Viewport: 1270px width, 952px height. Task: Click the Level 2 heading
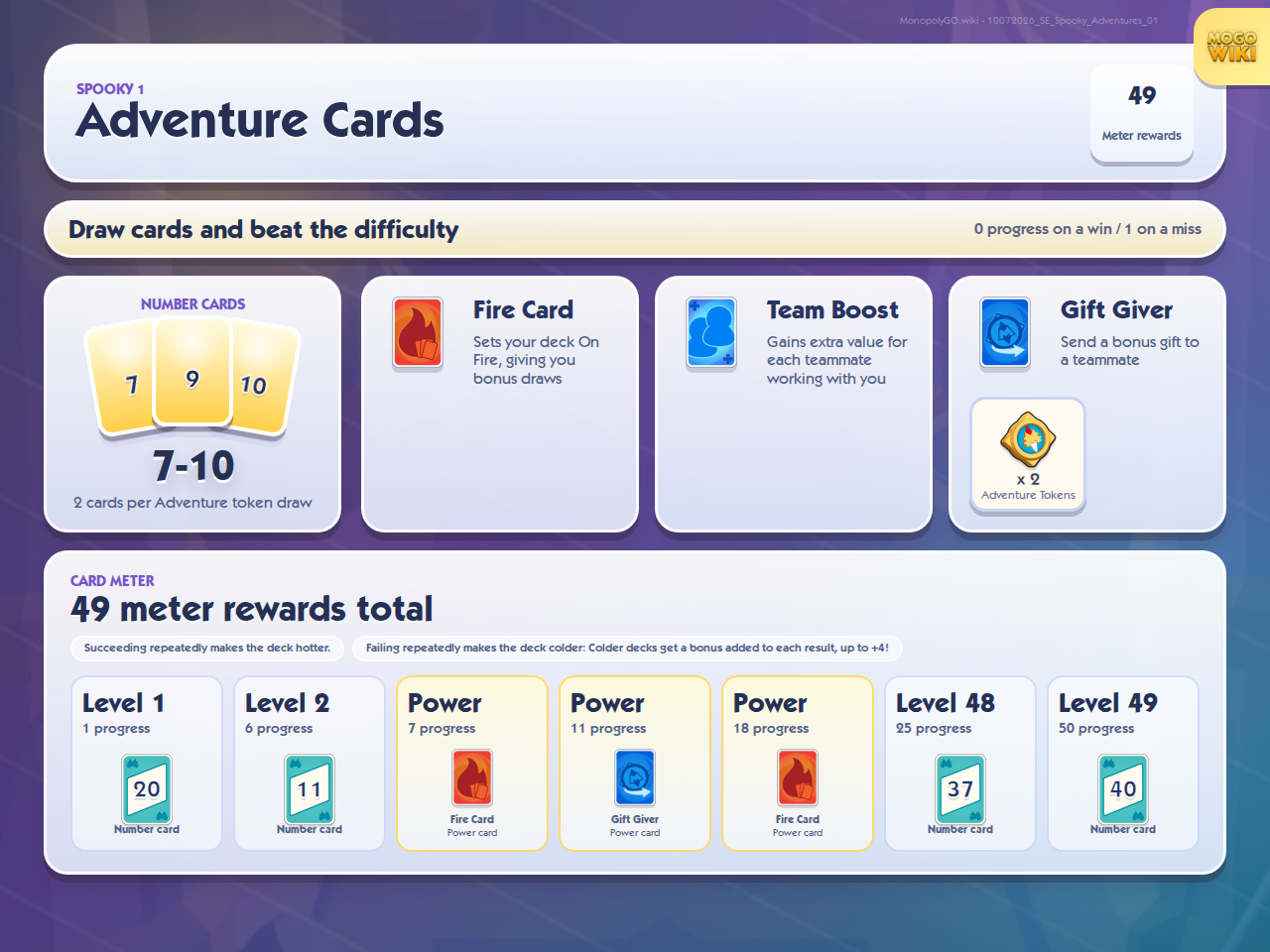pyautogui.click(x=287, y=703)
